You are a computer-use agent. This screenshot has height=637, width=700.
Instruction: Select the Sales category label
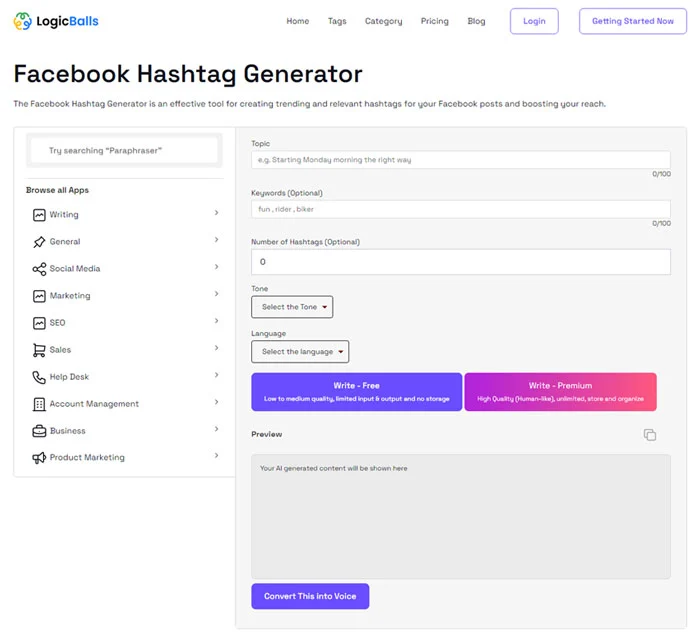click(x=60, y=350)
